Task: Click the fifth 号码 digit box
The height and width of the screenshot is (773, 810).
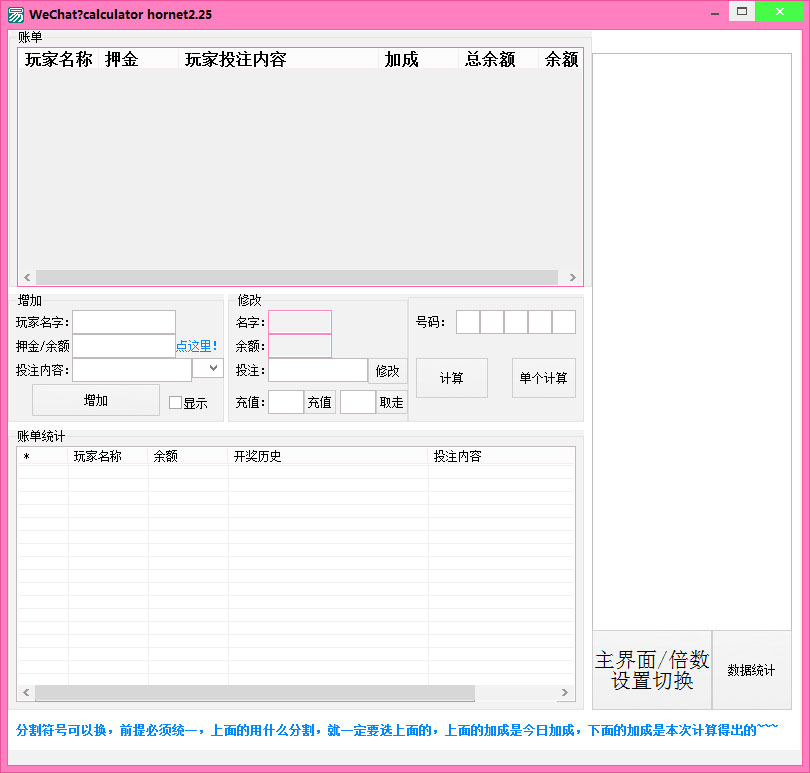Action: (x=564, y=322)
